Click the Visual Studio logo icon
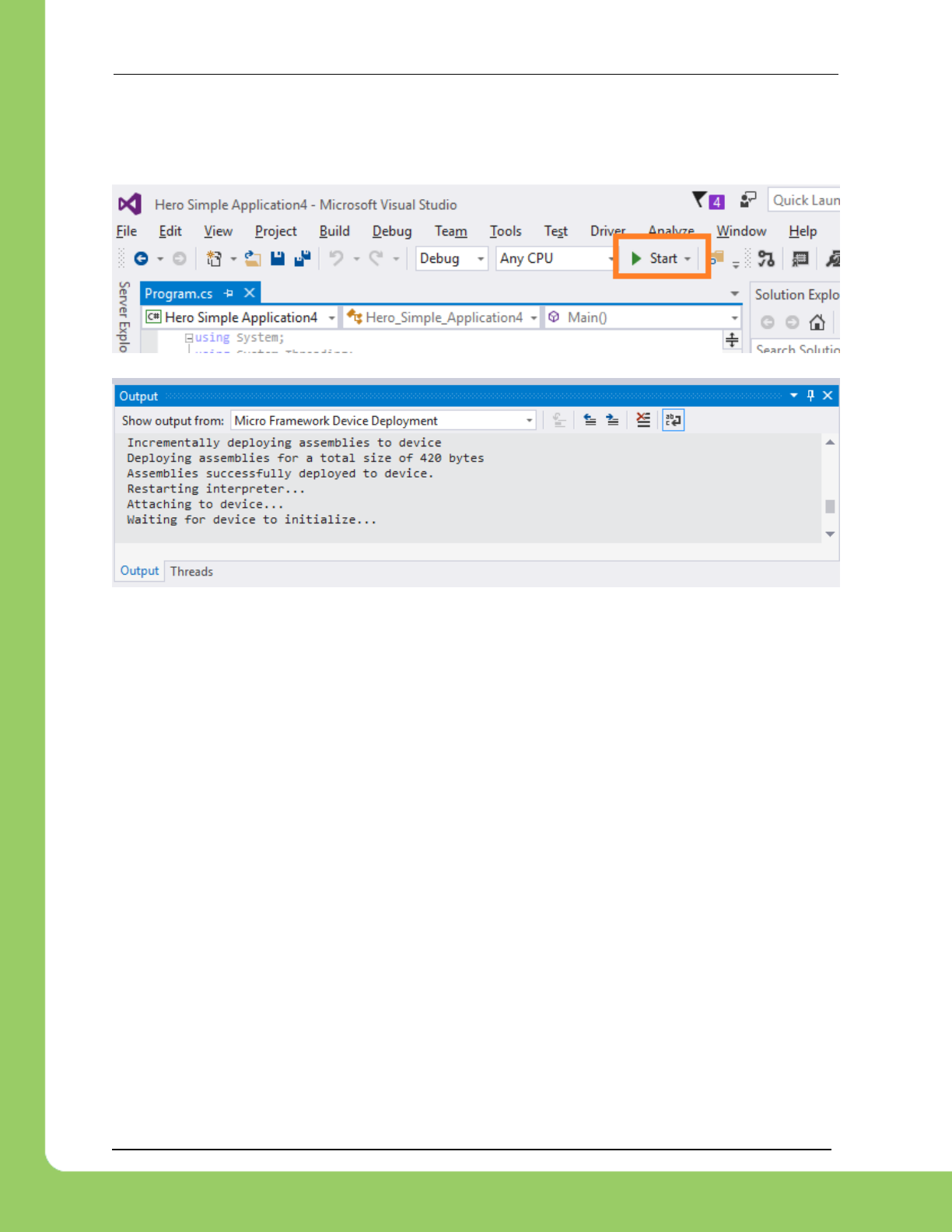The height and width of the screenshot is (1232, 952). point(130,204)
